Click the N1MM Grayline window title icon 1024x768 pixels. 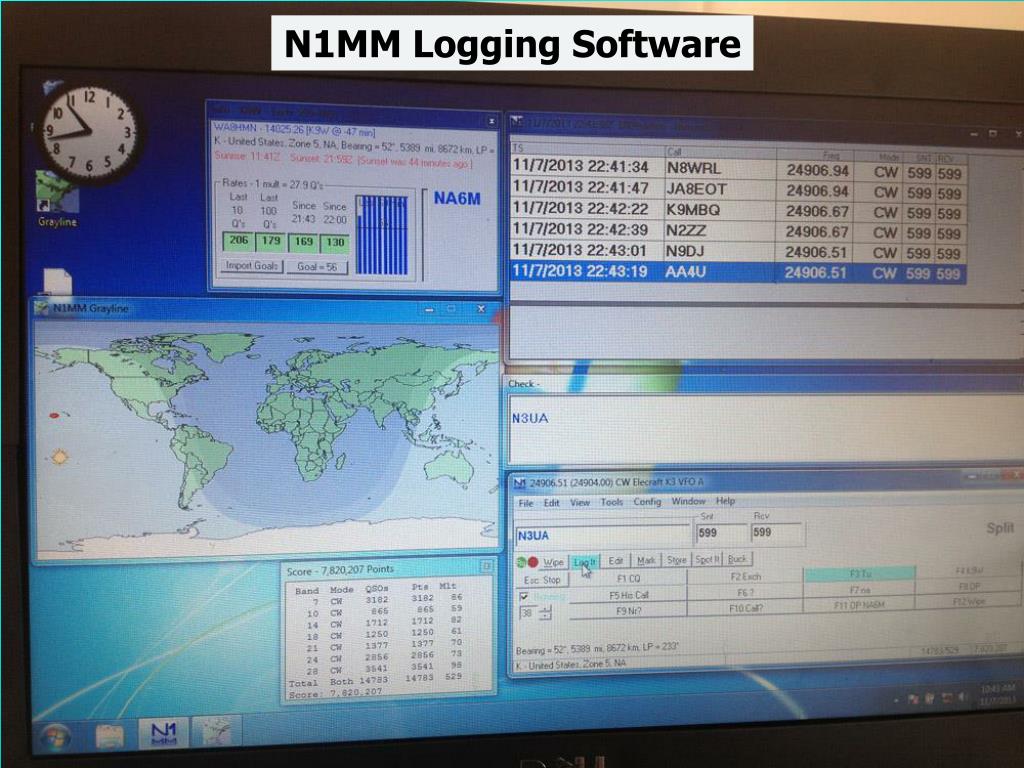click(42, 308)
